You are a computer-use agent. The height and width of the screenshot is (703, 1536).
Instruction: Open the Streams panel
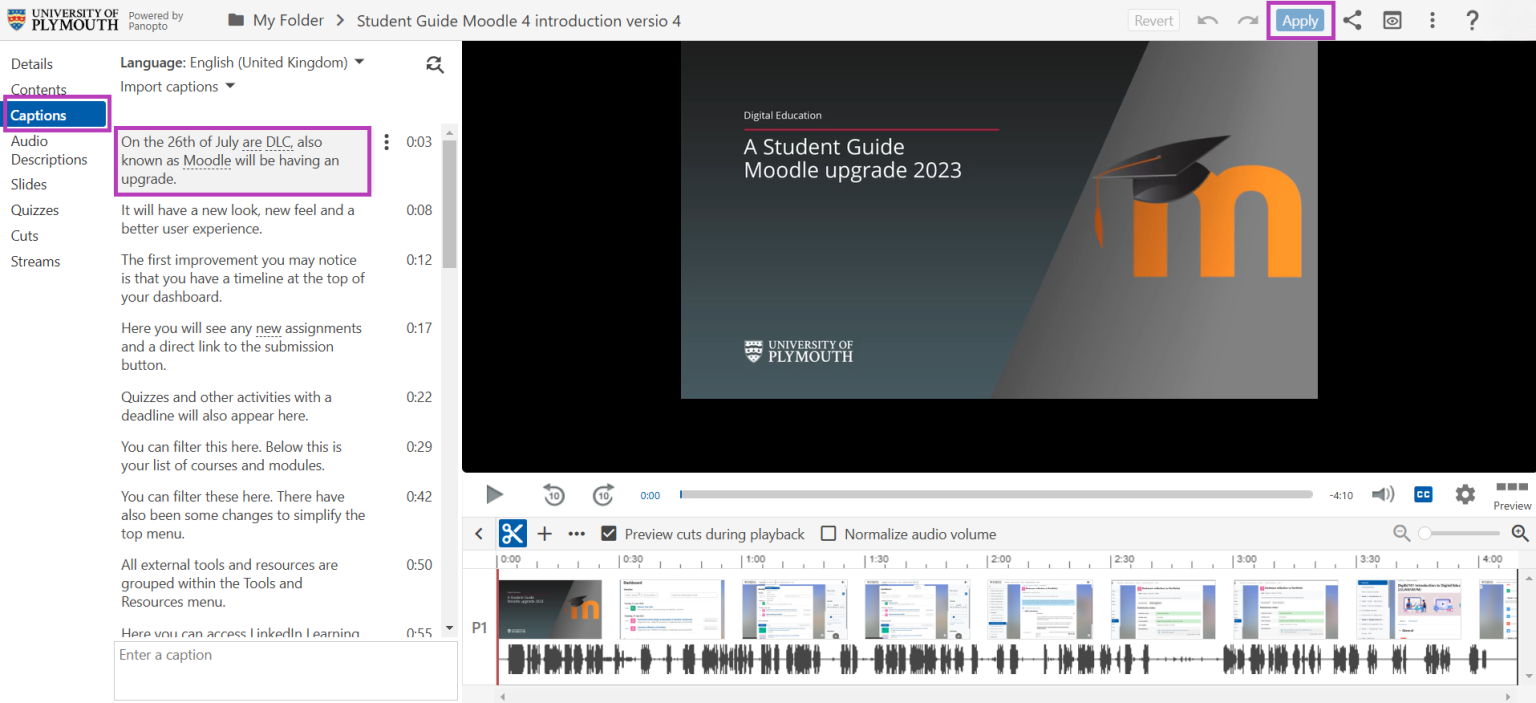click(35, 261)
